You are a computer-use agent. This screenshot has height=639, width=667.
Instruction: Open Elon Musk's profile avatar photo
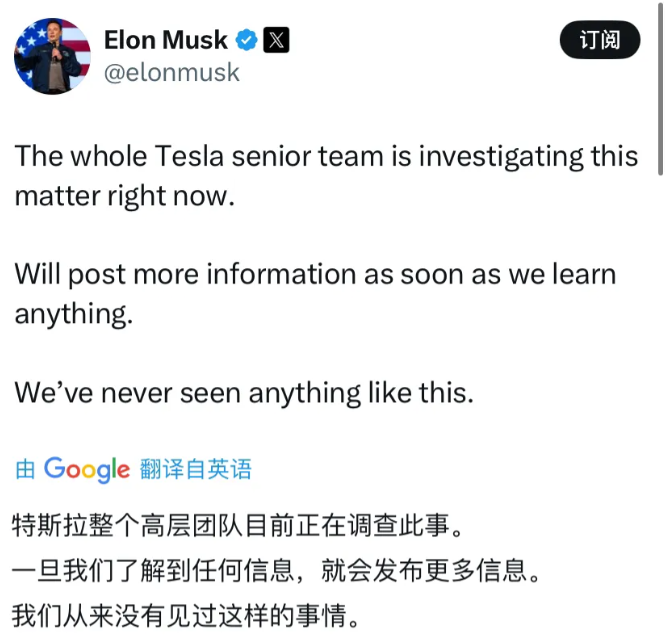tap(52, 56)
